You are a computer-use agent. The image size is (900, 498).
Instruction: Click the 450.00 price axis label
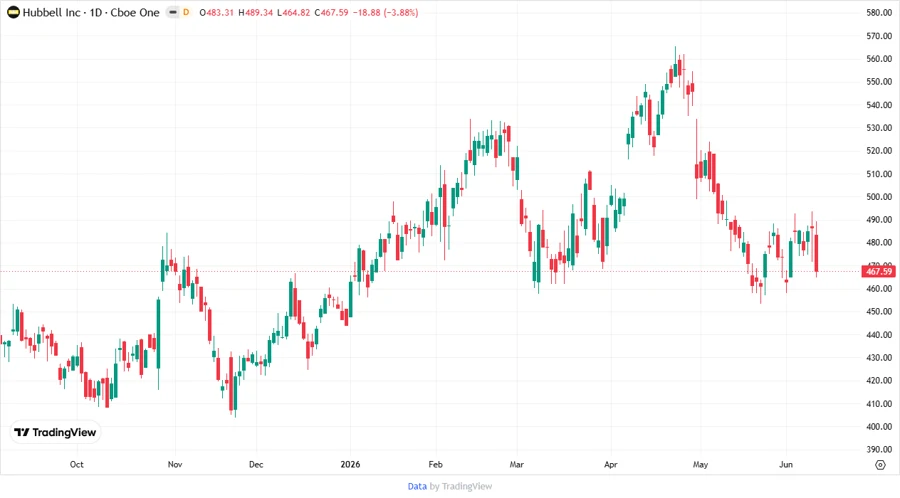pos(879,312)
